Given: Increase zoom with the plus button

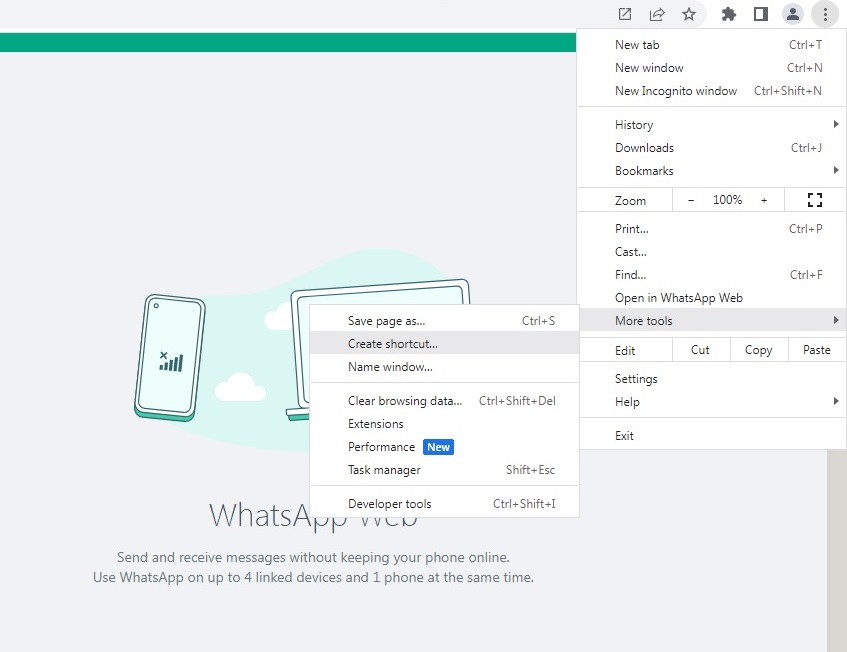Looking at the screenshot, I should (764, 200).
